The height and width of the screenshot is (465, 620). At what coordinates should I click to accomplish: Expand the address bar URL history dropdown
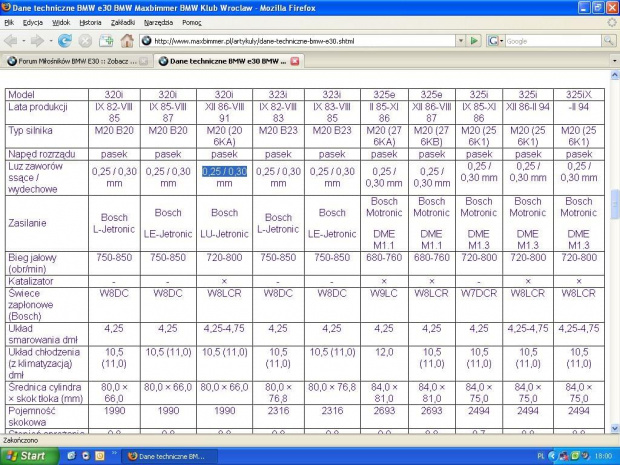tap(461, 41)
